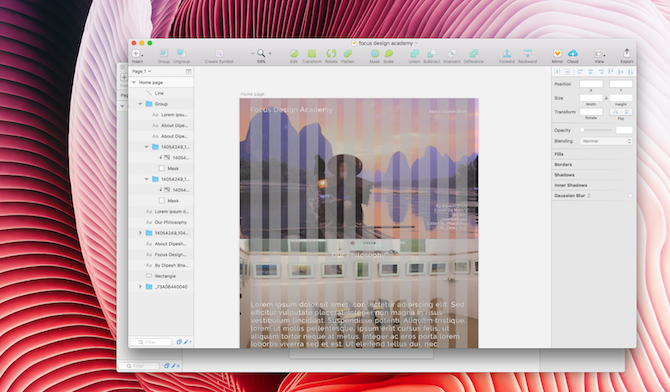
Task: Select the Mask tool icon
Action: pyautogui.click(x=375, y=53)
